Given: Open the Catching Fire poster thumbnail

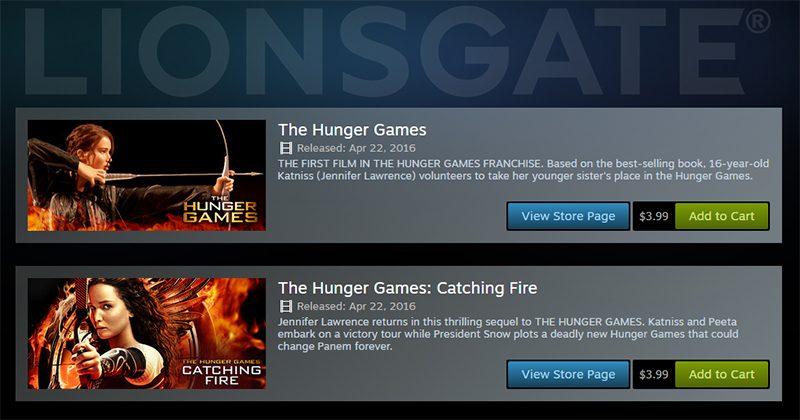Looking at the screenshot, I should tap(146, 333).
